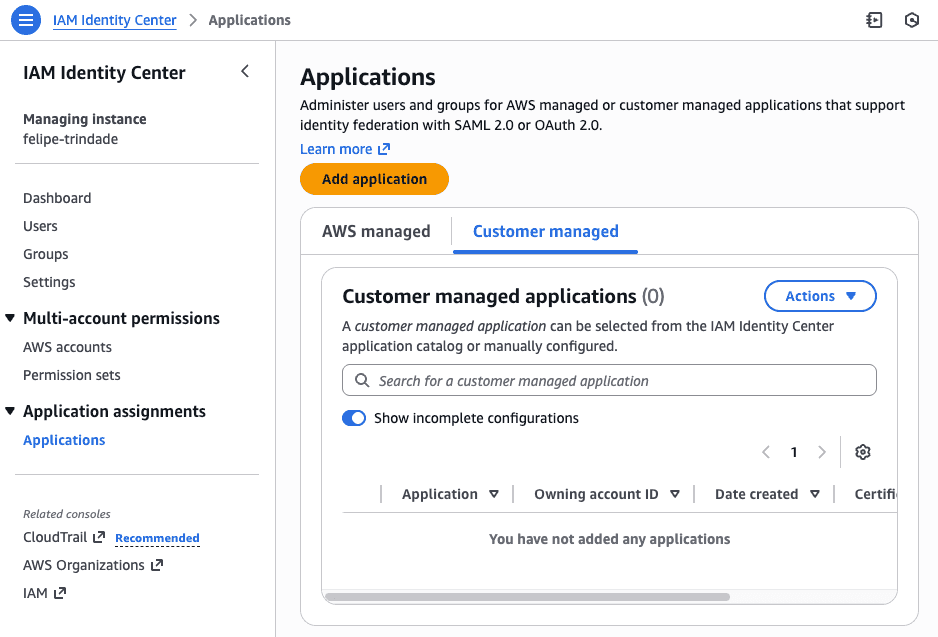This screenshot has height=637, width=938.
Task: Go to next page arrow
Action: click(x=822, y=452)
